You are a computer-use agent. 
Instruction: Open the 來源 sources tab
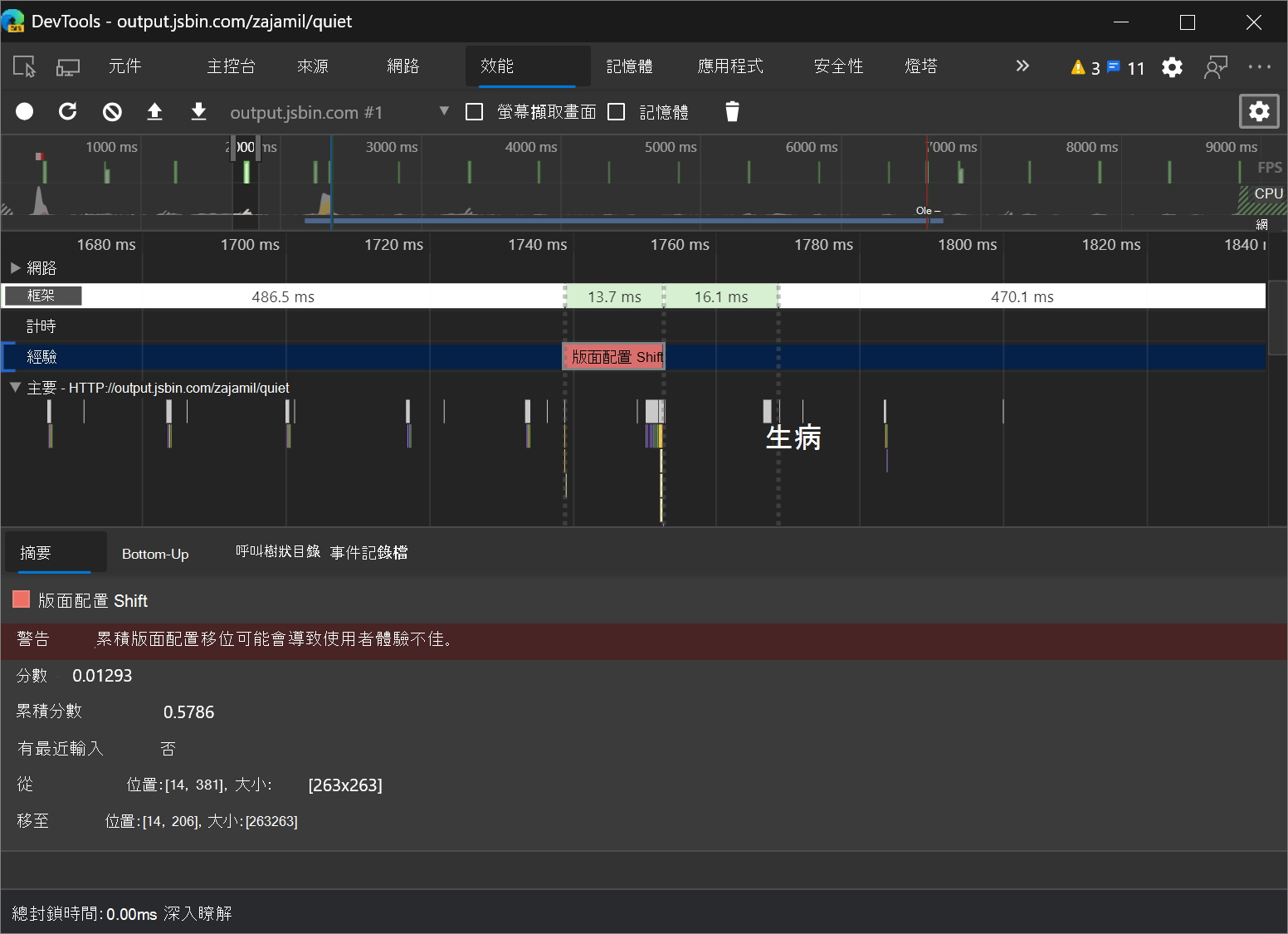(313, 66)
